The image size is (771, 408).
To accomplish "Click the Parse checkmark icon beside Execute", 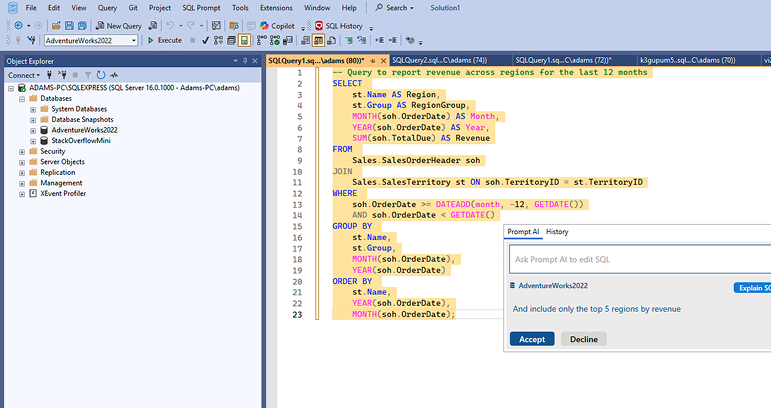I will [x=205, y=41].
